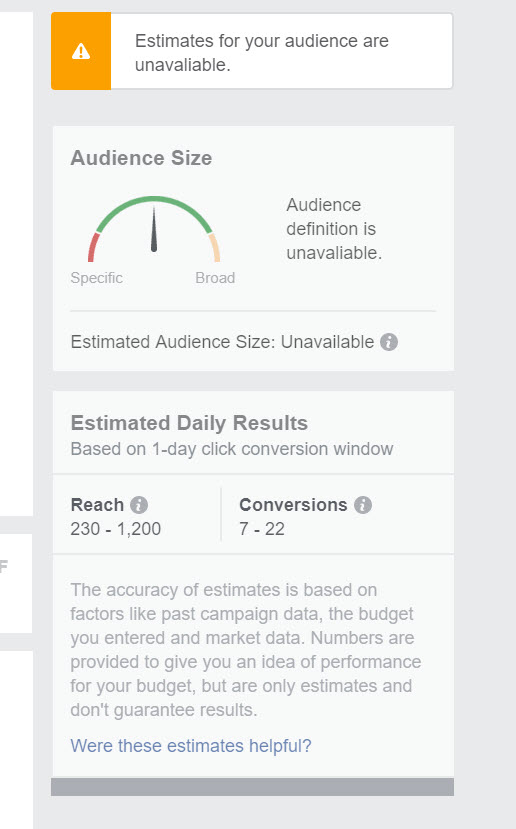Screen dimensions: 516x829
Task: Click the Reach estimate 230 - 1,200
Action: click(x=116, y=529)
